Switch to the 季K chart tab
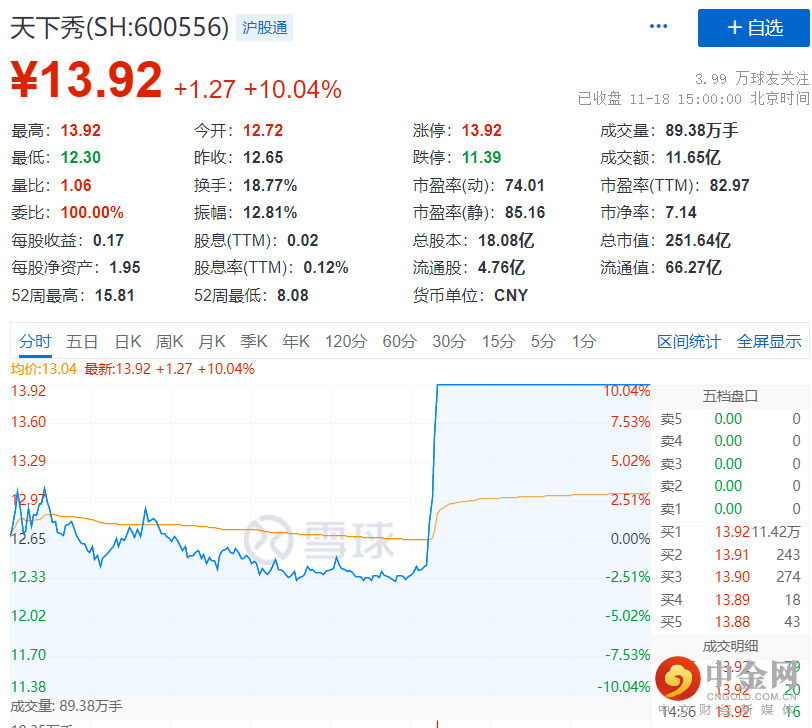The height and width of the screenshot is (728, 812). [x=254, y=342]
